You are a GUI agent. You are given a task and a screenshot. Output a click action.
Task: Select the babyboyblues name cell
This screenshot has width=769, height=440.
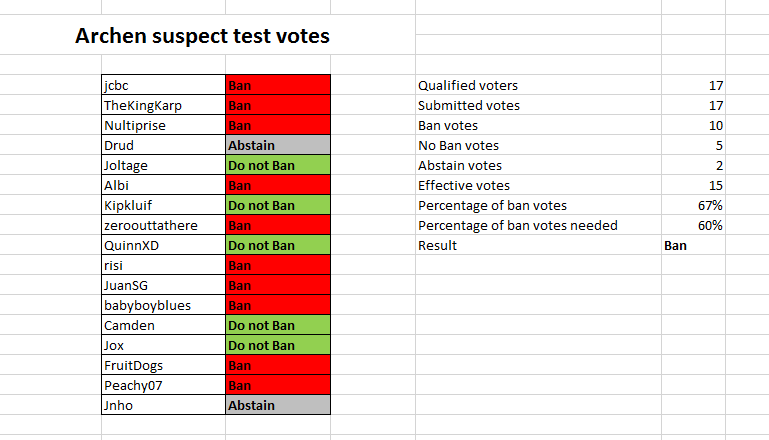tap(163, 305)
